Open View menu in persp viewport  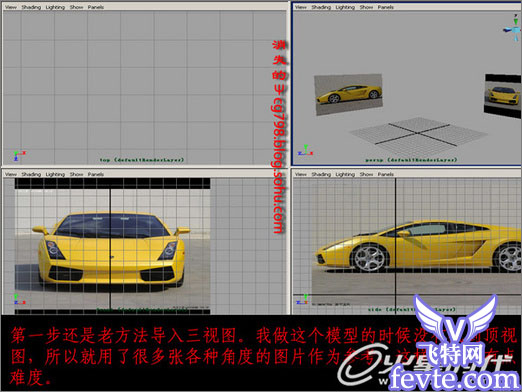pos(301,7)
